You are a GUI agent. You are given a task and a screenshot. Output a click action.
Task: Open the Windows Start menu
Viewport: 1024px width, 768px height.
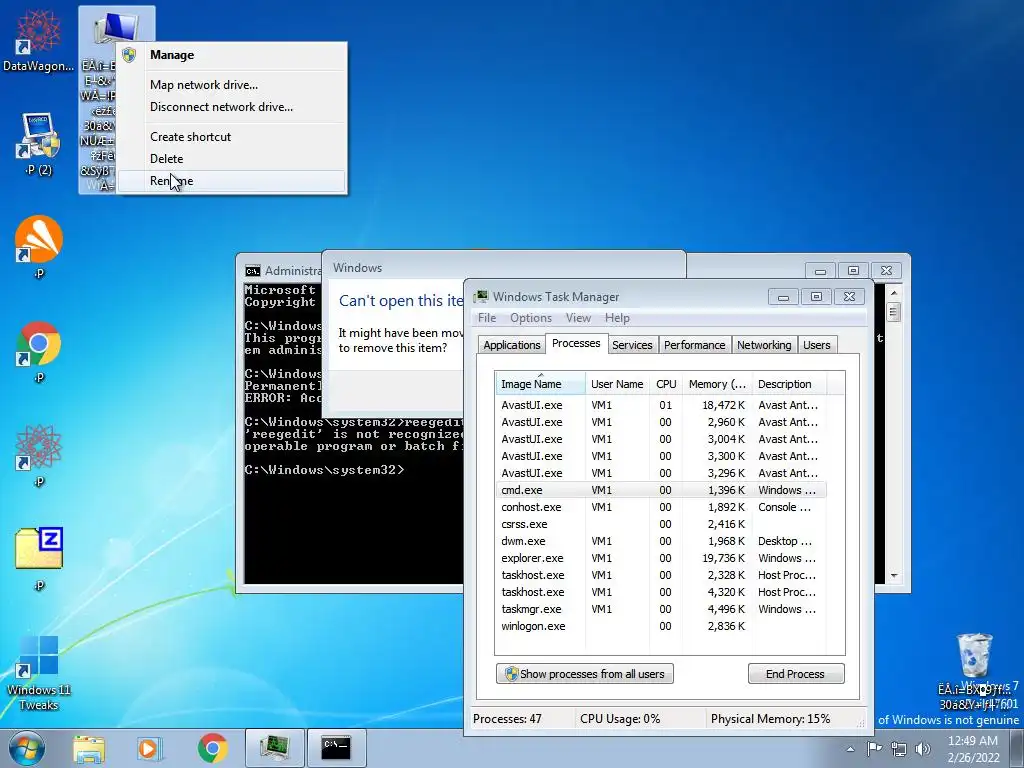[27, 748]
